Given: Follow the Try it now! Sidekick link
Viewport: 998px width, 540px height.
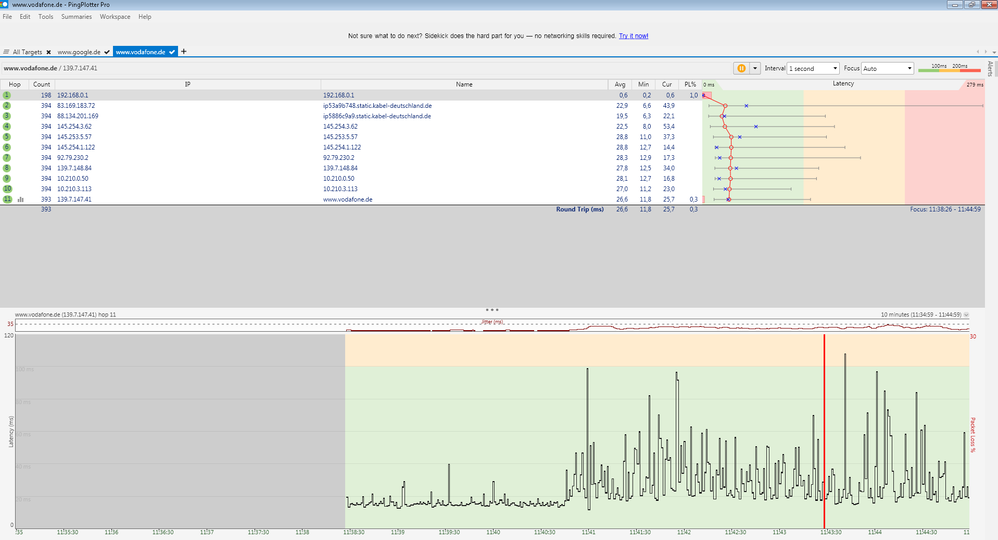Looking at the screenshot, I should (x=633, y=36).
